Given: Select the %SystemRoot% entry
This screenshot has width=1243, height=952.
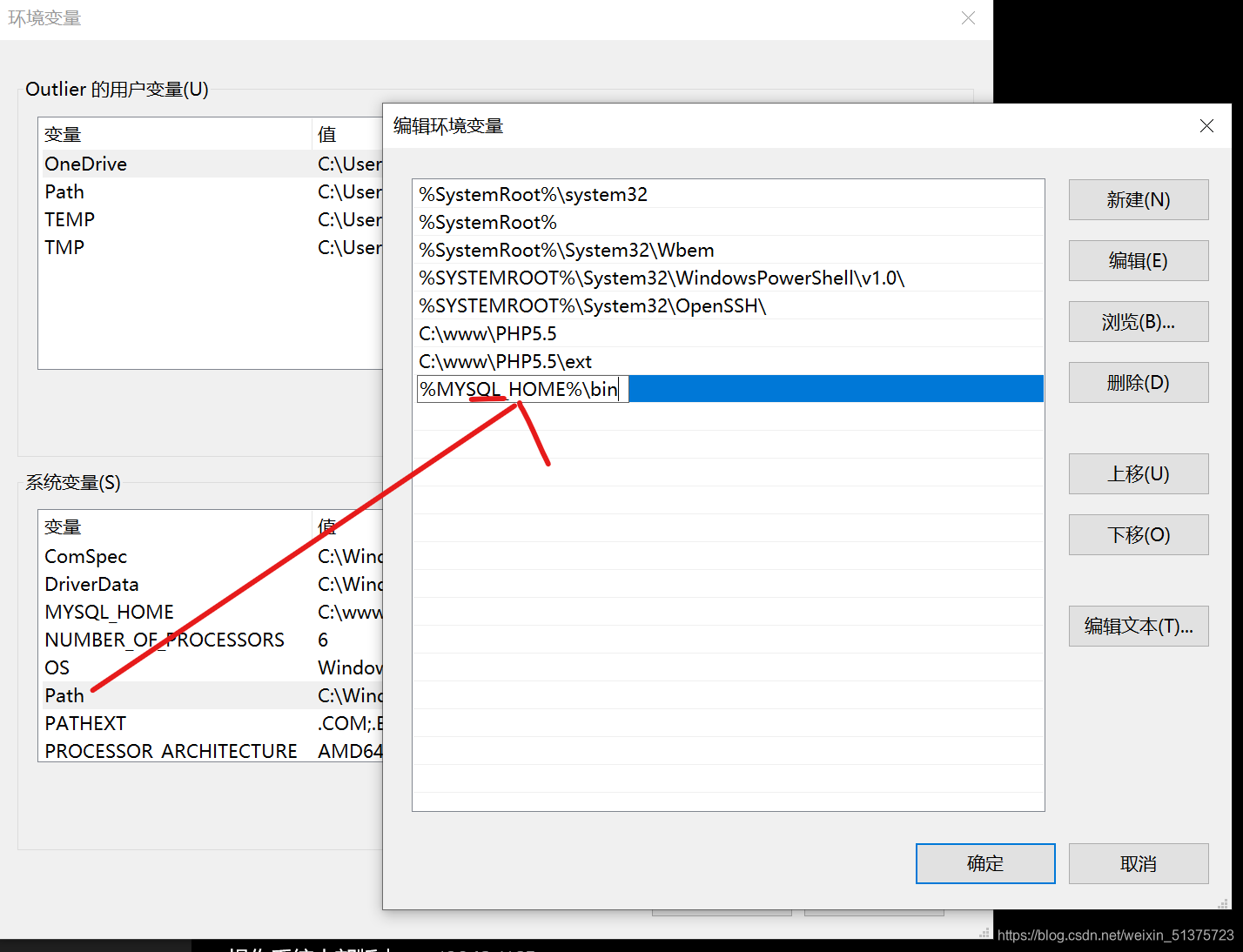Looking at the screenshot, I should (x=729, y=222).
